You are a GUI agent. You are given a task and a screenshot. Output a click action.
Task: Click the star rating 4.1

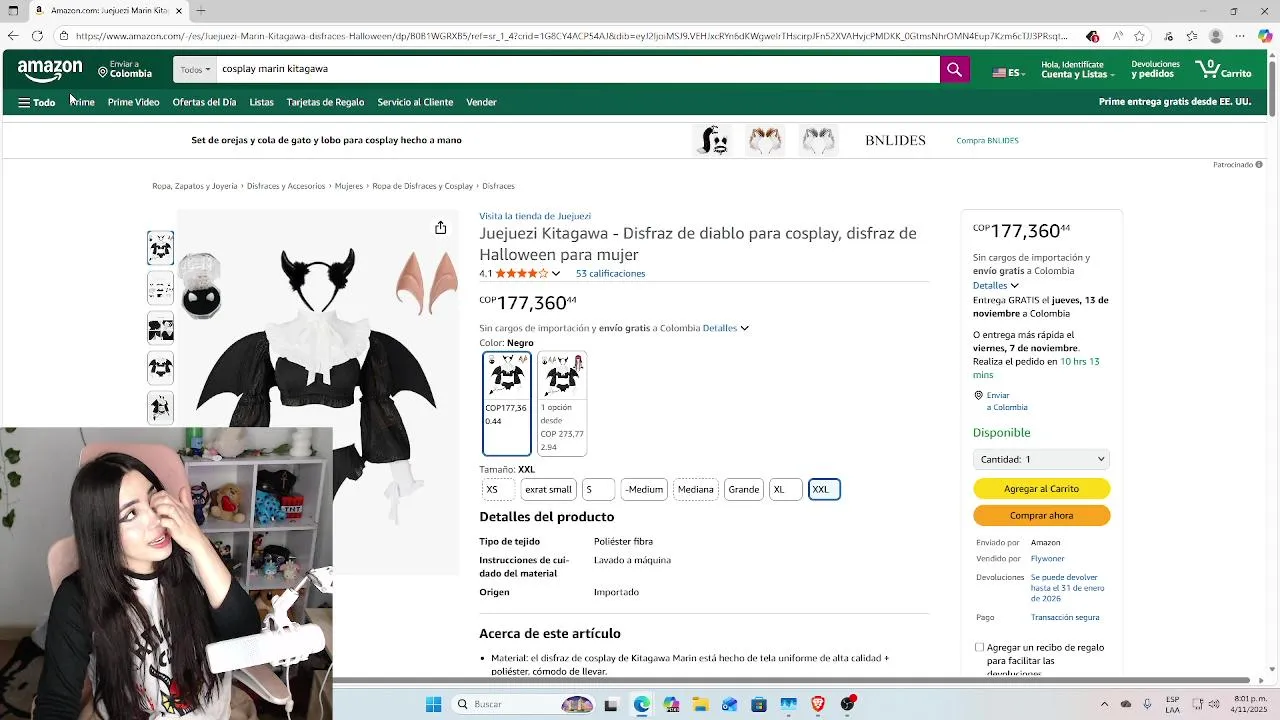click(x=521, y=273)
